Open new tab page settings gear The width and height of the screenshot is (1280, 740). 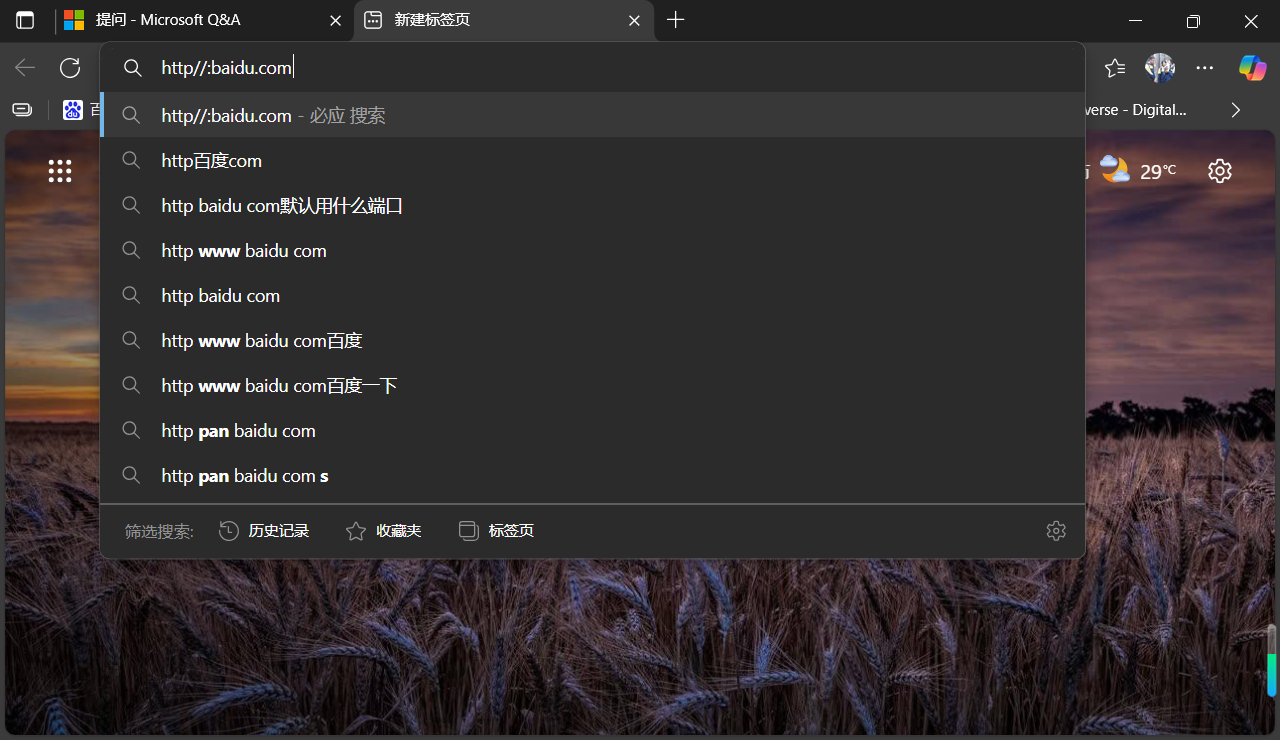[x=1219, y=171]
